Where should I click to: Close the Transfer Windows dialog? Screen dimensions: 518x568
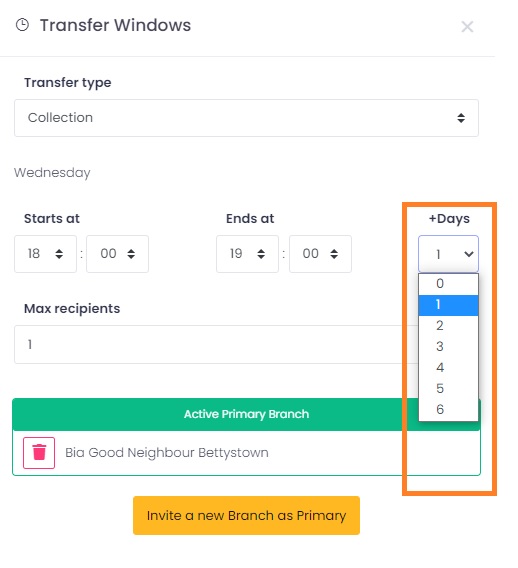(467, 26)
